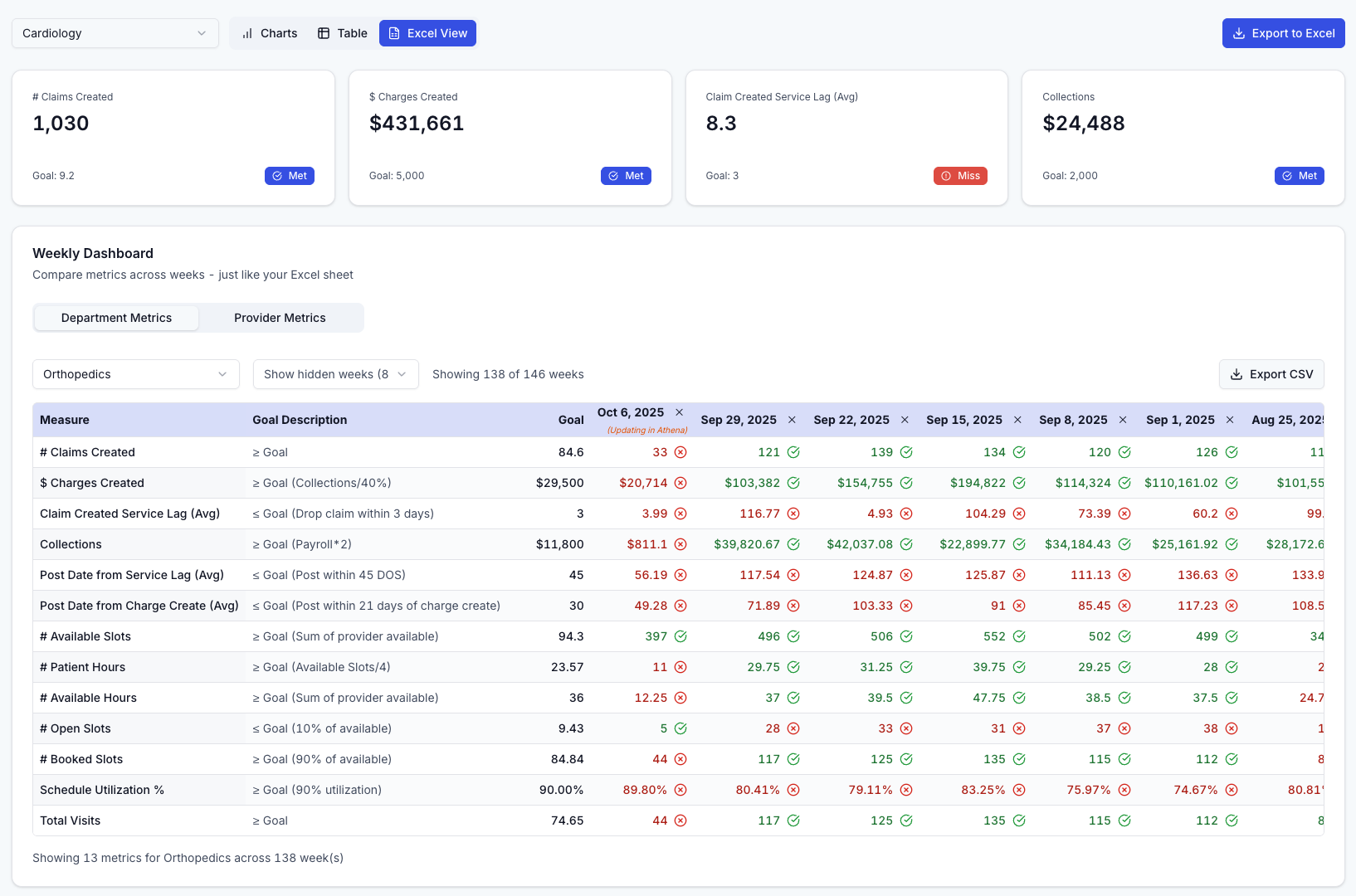The height and width of the screenshot is (896, 1356).
Task: Click the green check icon for Sep 29 Collections
Action: [793, 544]
